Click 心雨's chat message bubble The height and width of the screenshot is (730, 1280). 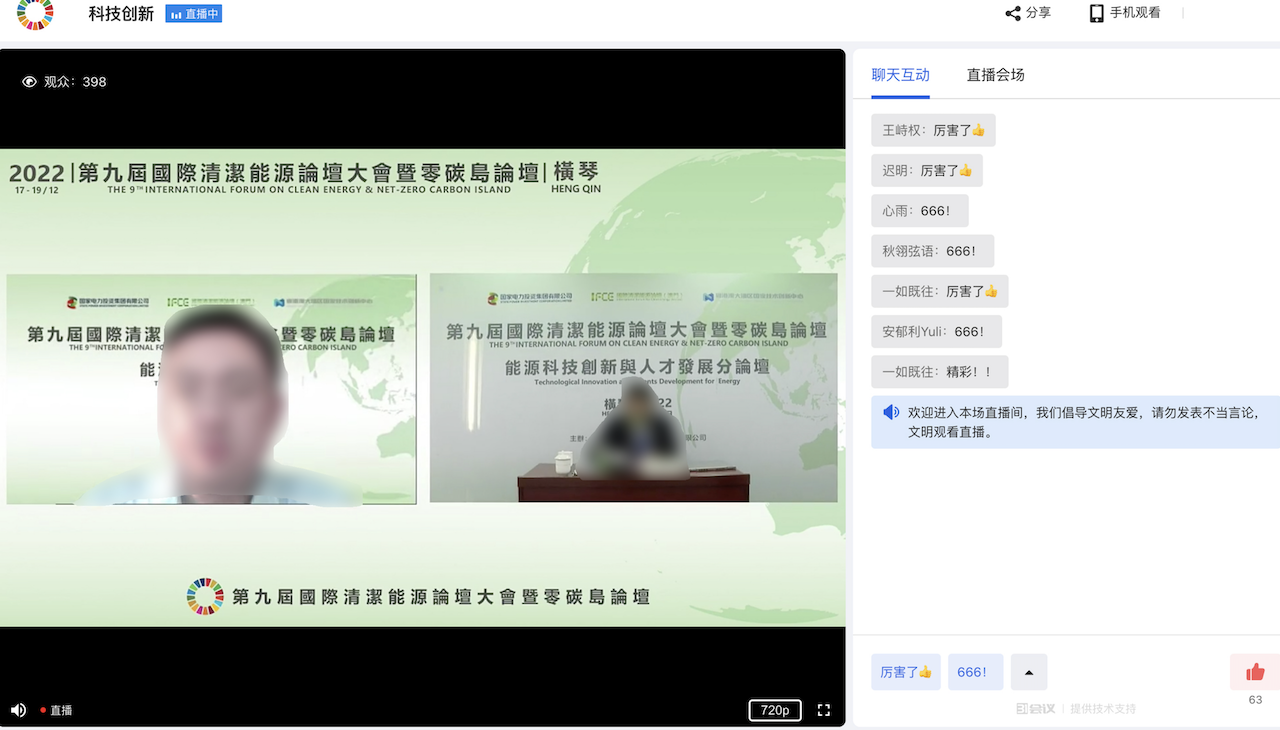[919, 210]
